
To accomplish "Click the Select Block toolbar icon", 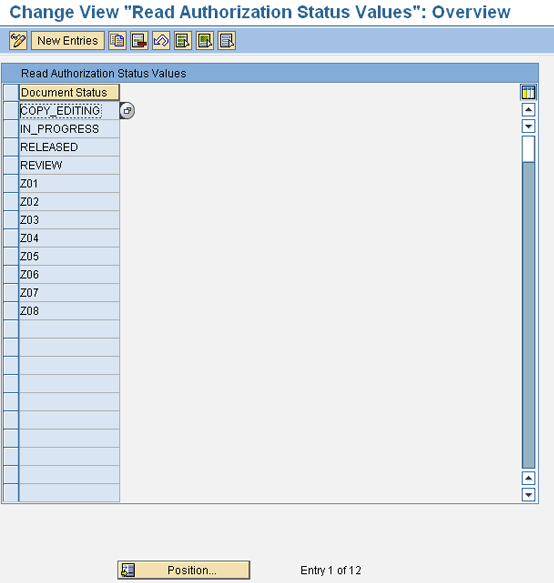I will [x=205, y=41].
